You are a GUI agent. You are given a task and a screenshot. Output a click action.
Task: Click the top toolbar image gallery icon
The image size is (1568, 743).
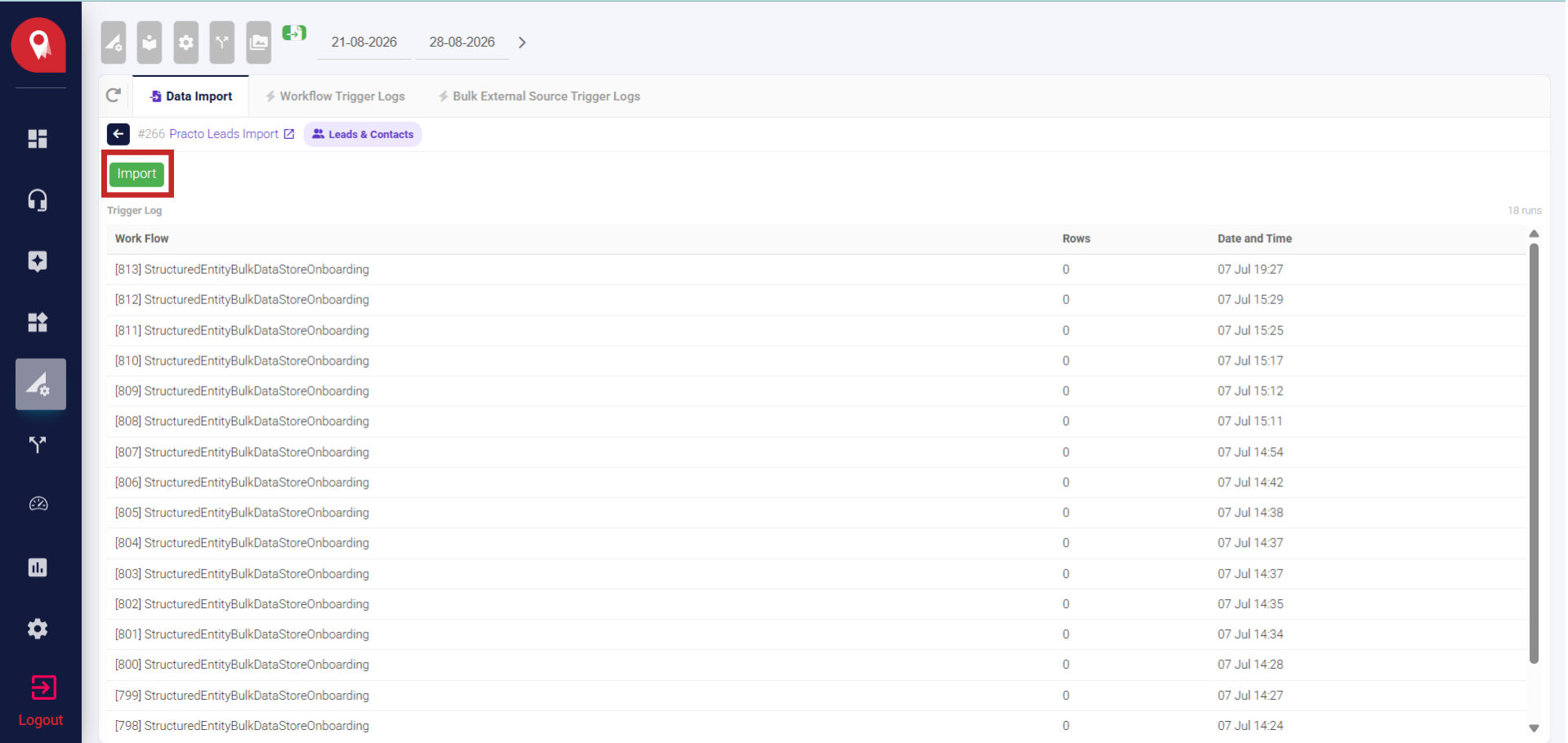(x=259, y=43)
